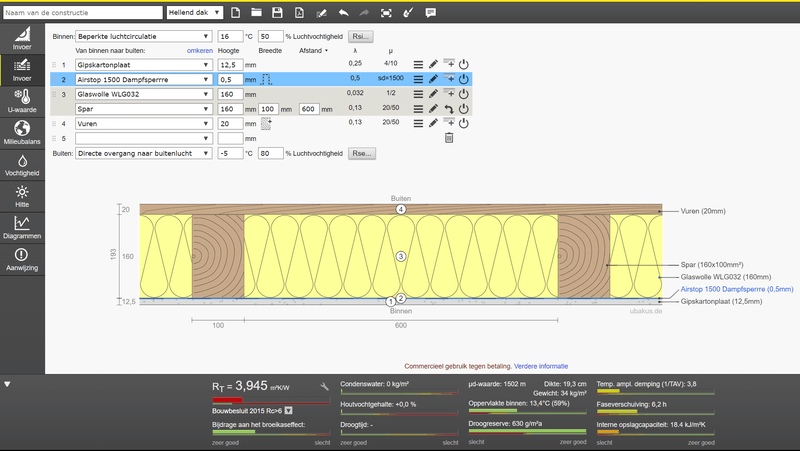This screenshot has width=800, height=451.
Task: Export the construction as PDF
Action: [299, 13]
